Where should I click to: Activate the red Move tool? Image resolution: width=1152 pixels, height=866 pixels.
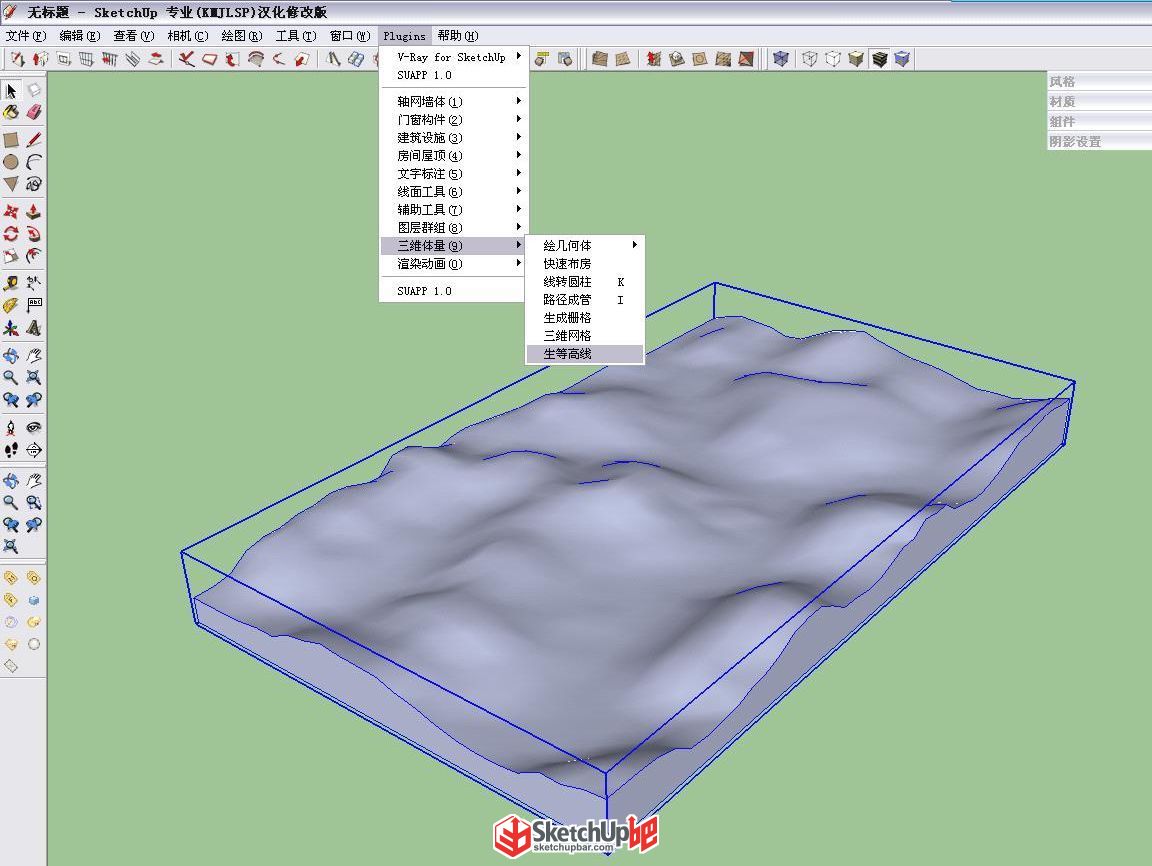pos(11,212)
